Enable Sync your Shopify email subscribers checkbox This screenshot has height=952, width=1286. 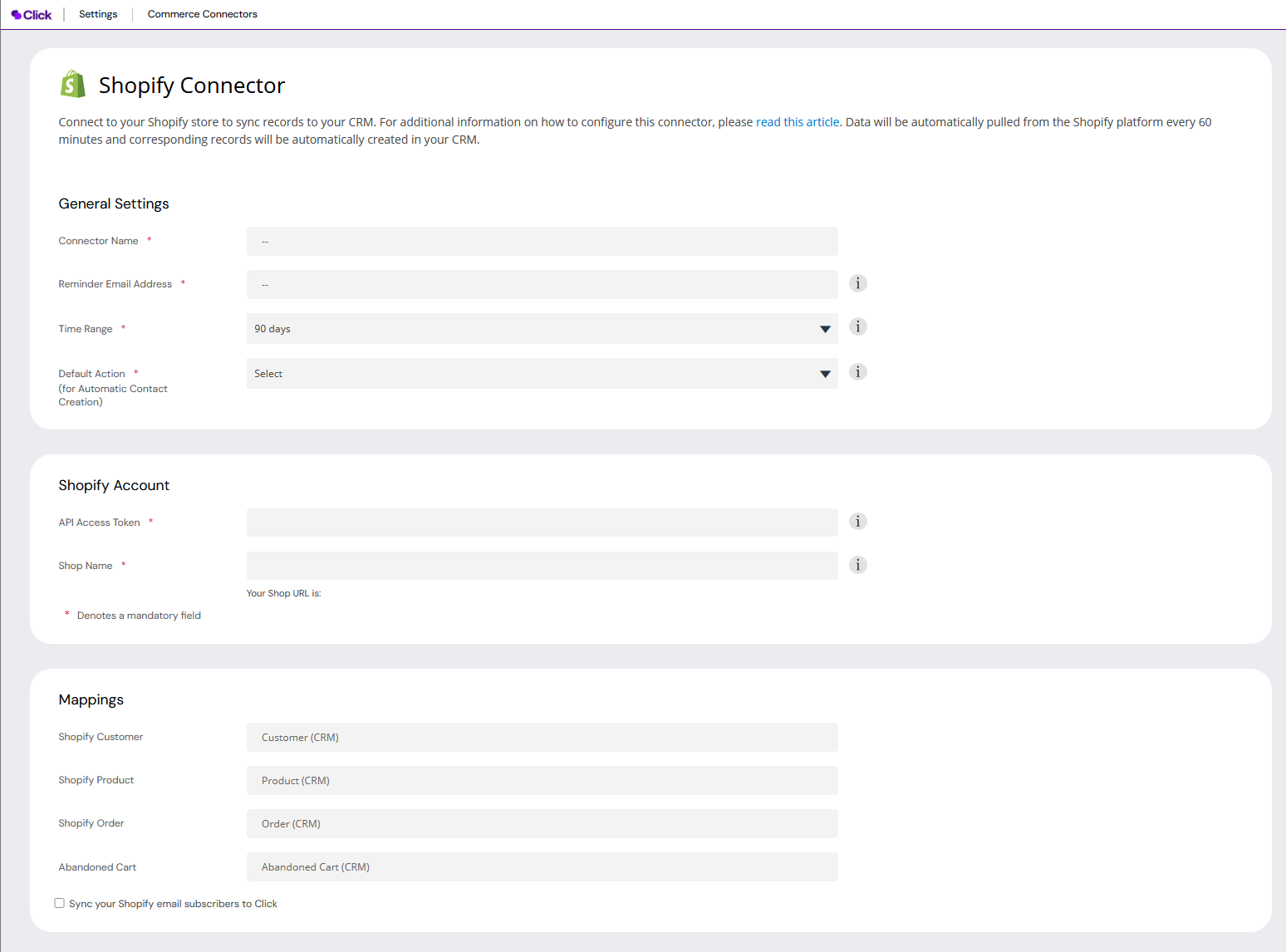tap(60, 903)
